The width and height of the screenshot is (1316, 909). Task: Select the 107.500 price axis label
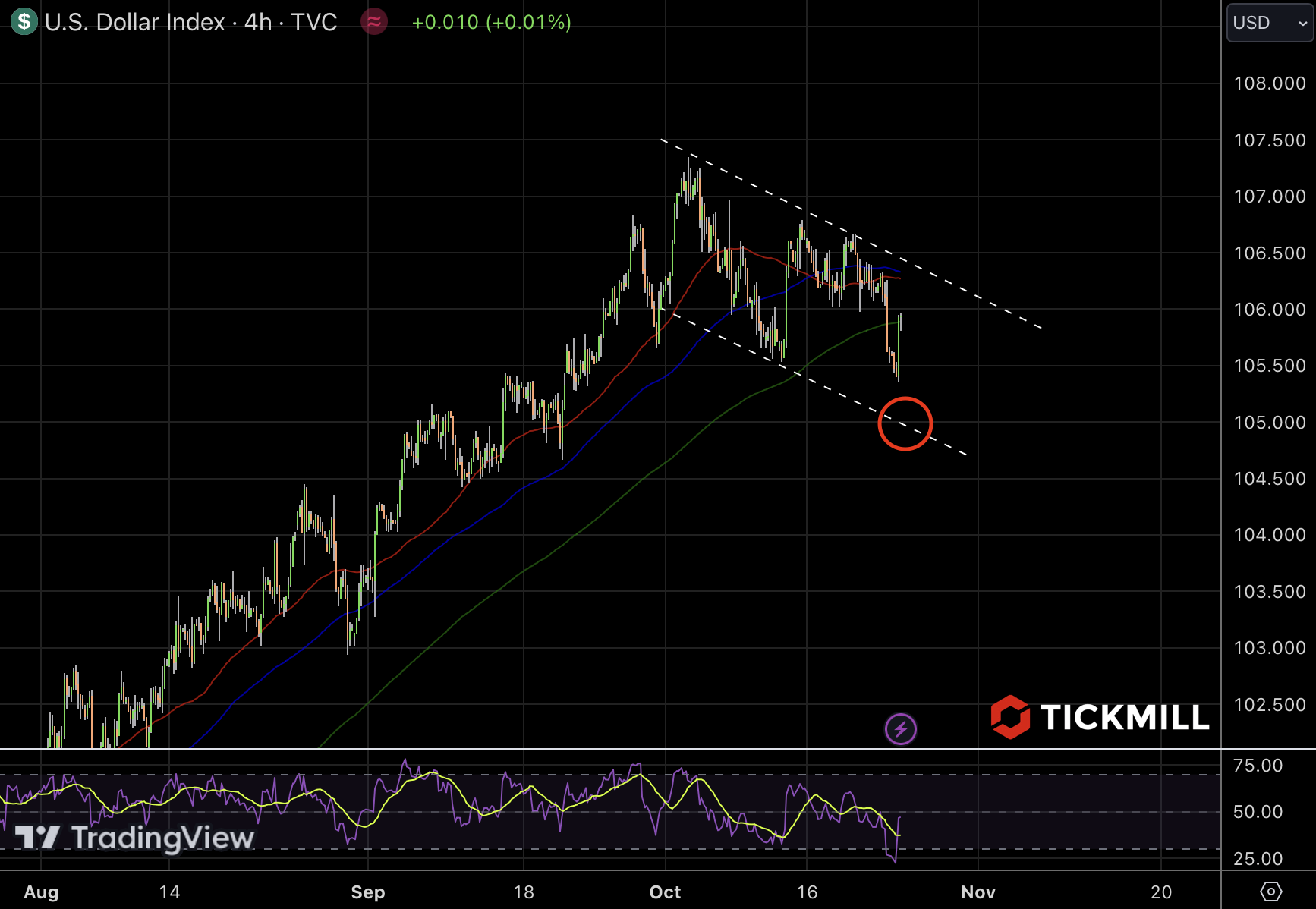tap(1270, 140)
